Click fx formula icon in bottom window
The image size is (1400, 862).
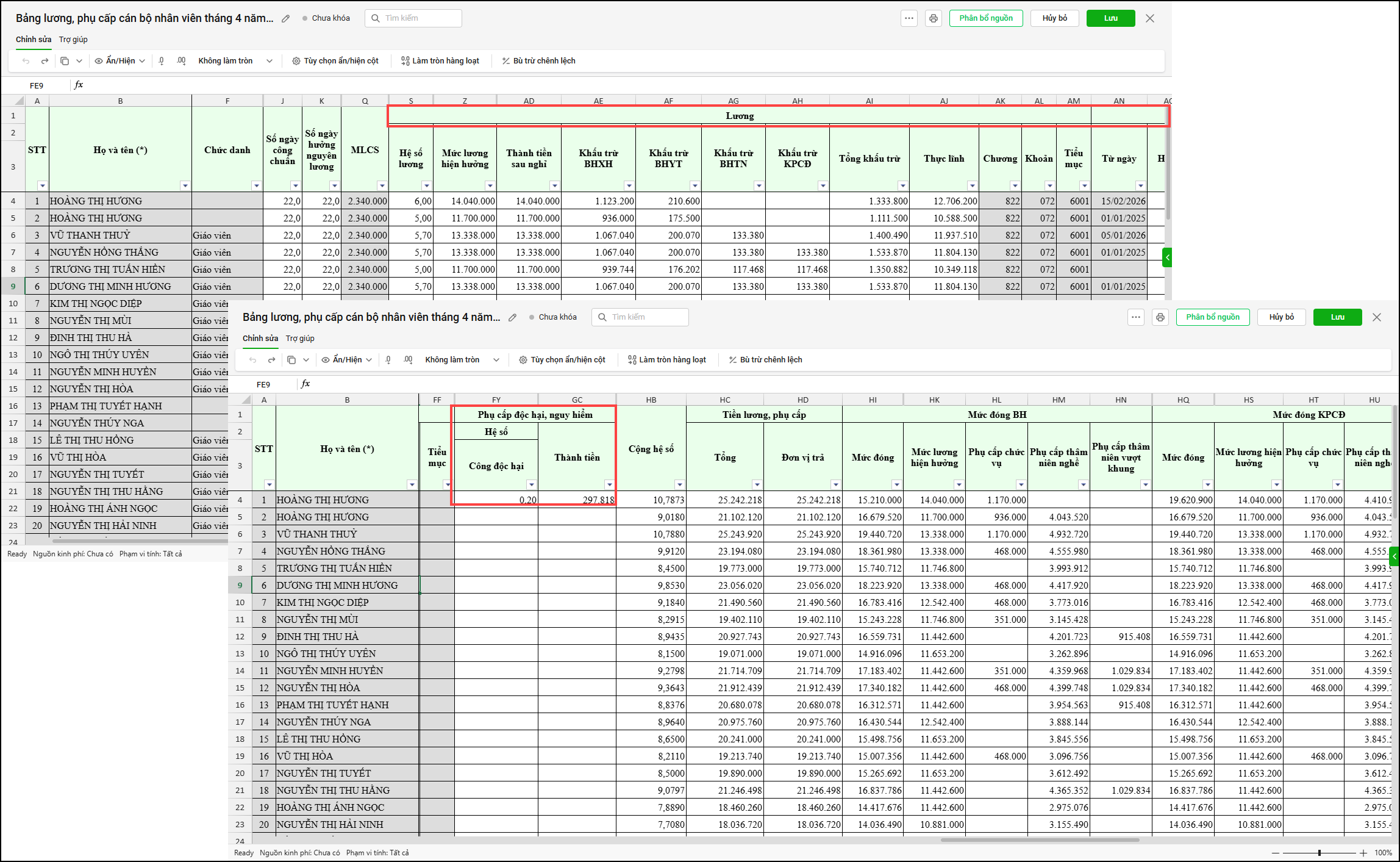pyautogui.click(x=305, y=384)
